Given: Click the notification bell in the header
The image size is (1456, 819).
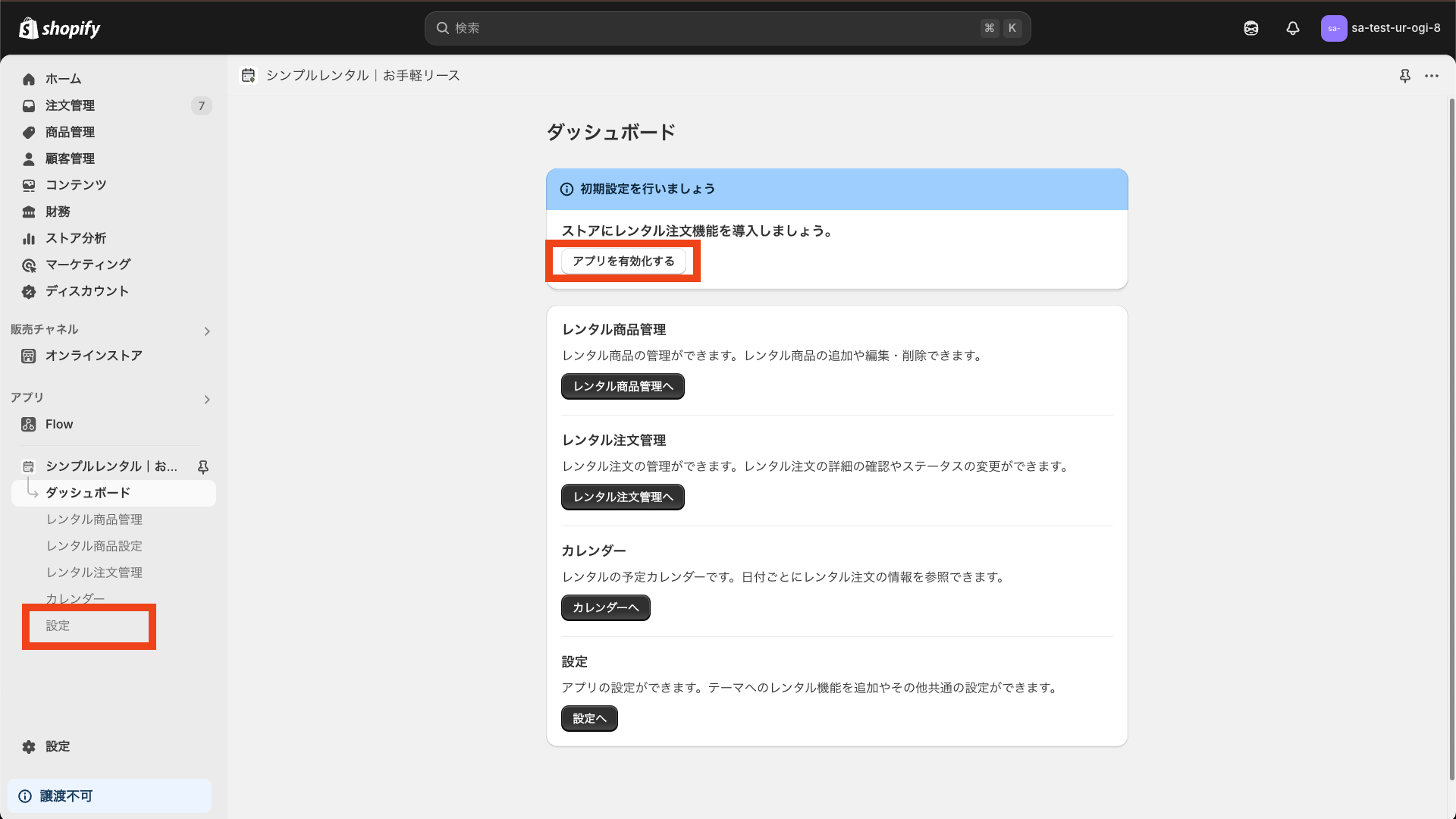Looking at the screenshot, I should (x=1293, y=28).
